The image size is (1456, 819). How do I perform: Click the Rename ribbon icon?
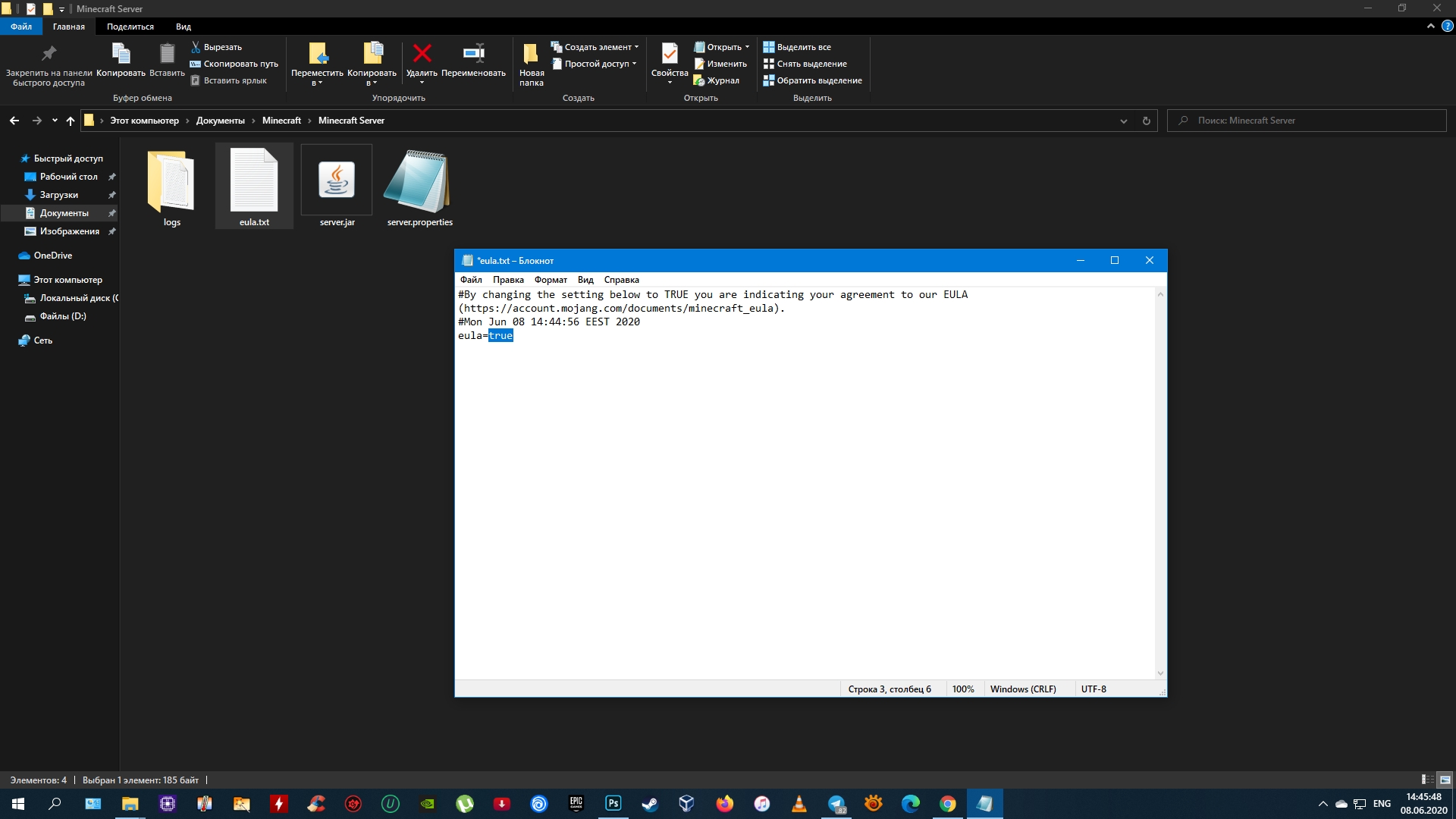point(473,53)
